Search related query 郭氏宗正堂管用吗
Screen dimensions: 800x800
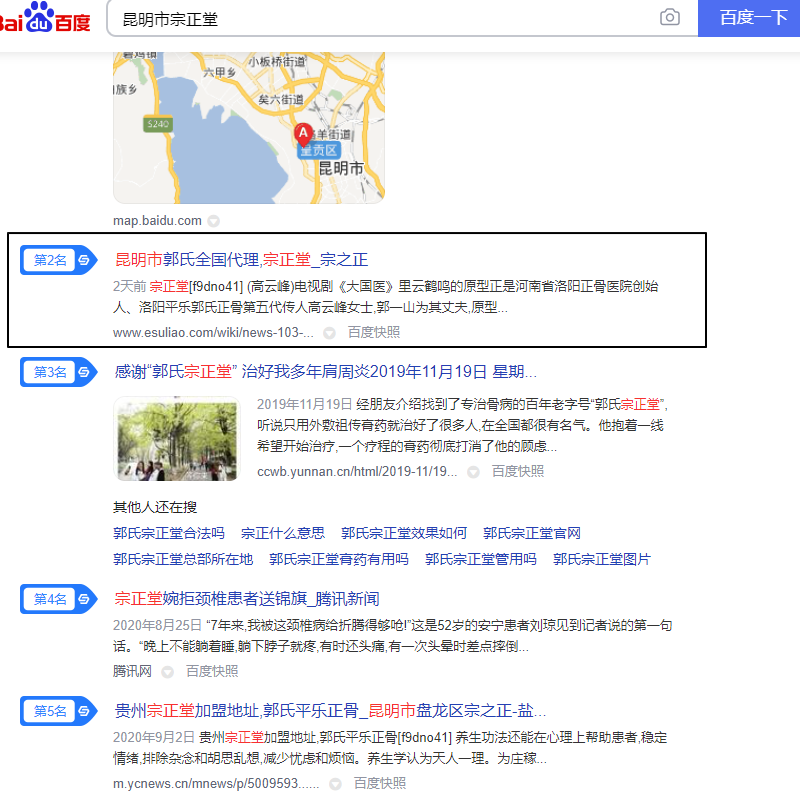point(481,559)
